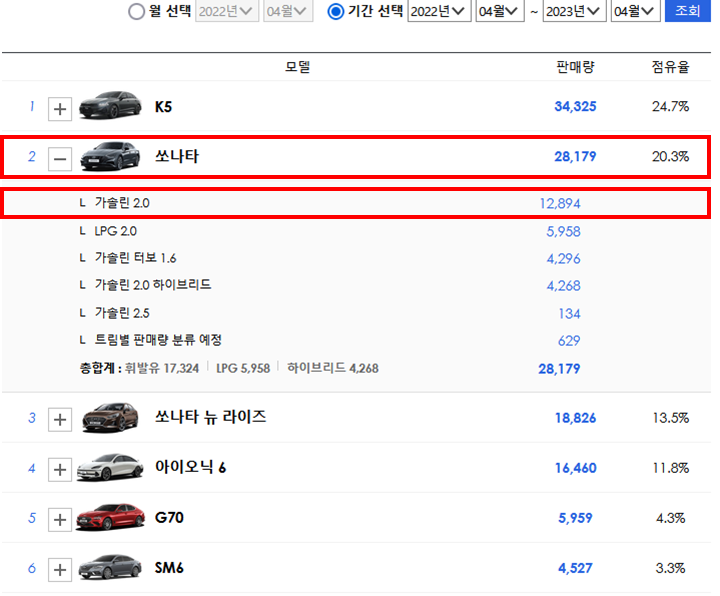The width and height of the screenshot is (720, 596).
Task: Collapse the 쏘나타 row with minus
Action: tap(60, 159)
